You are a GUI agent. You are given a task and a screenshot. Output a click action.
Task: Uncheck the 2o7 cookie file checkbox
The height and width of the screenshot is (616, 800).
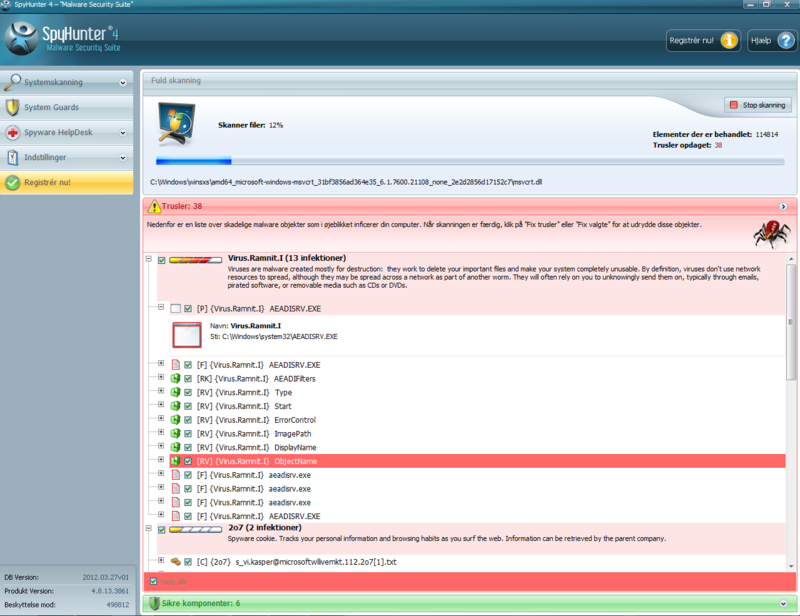[188, 562]
